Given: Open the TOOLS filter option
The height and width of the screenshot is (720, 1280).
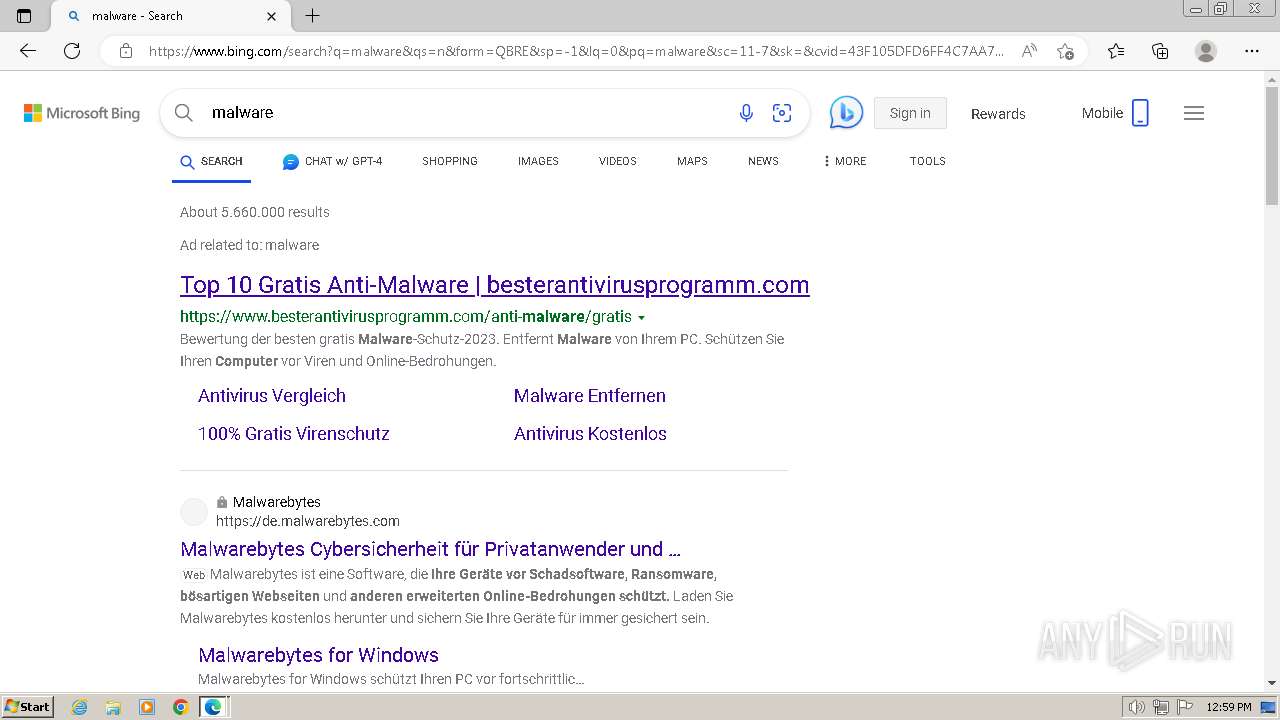Looking at the screenshot, I should (928, 161).
